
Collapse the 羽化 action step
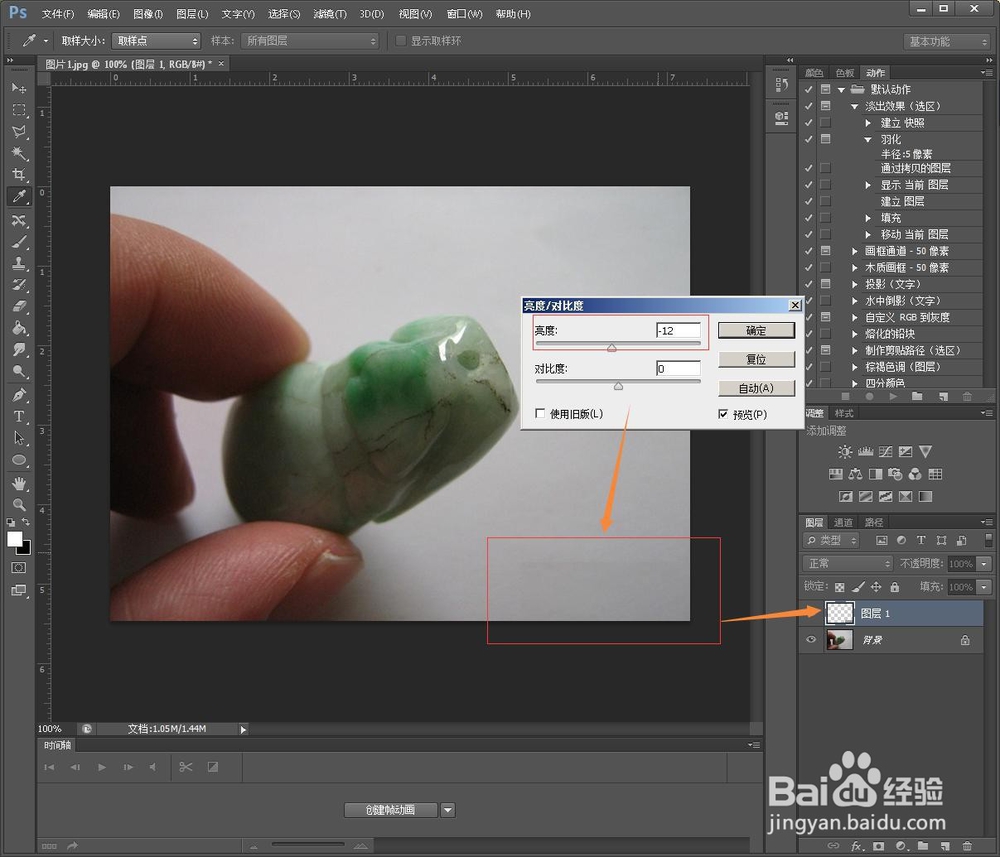867,140
